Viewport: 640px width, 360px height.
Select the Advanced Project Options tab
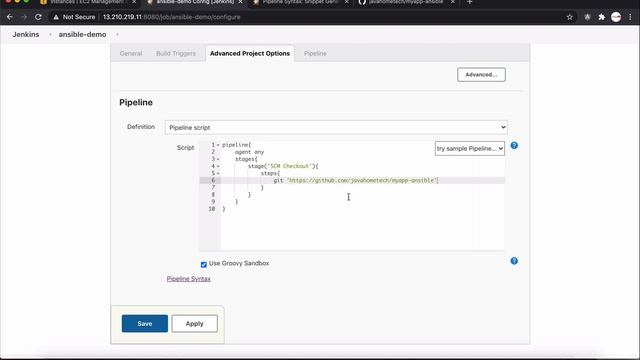click(x=250, y=53)
